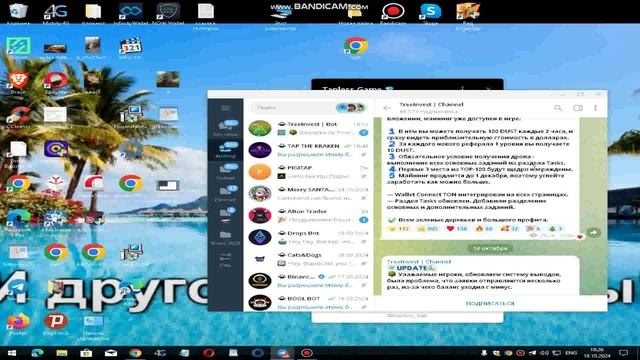Click the Подписаться subscribe button
The height and width of the screenshot is (360, 640).
pos(490,303)
